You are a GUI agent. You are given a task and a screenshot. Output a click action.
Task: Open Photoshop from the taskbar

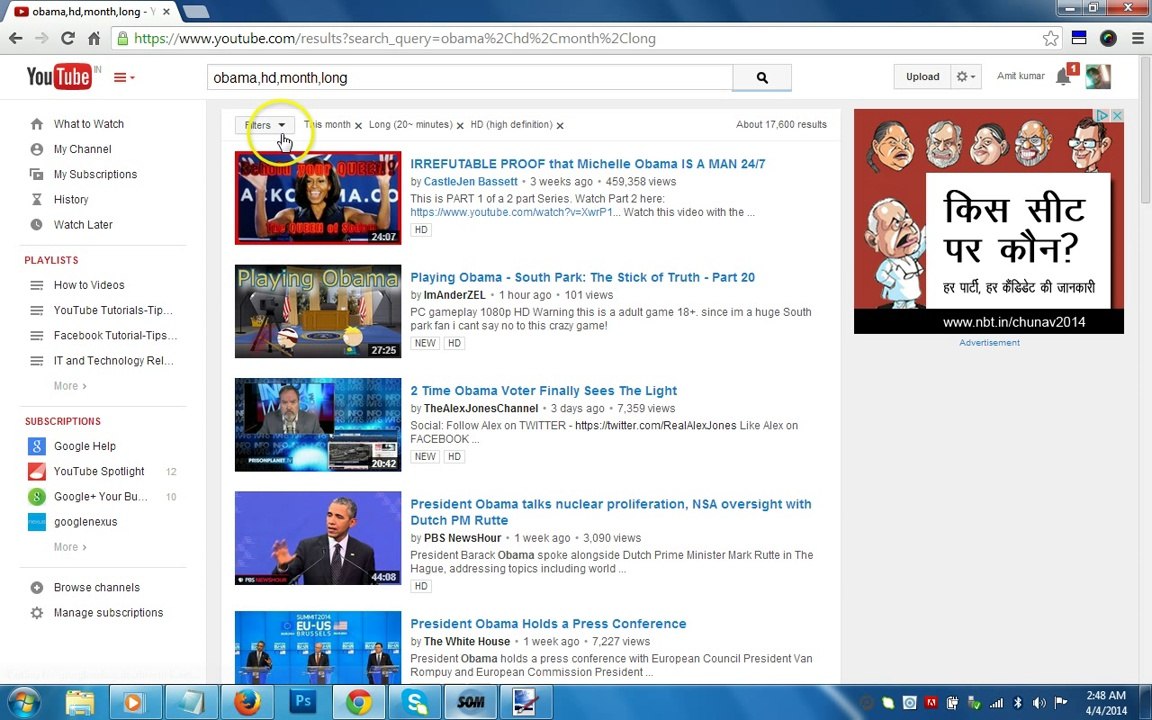(x=303, y=702)
